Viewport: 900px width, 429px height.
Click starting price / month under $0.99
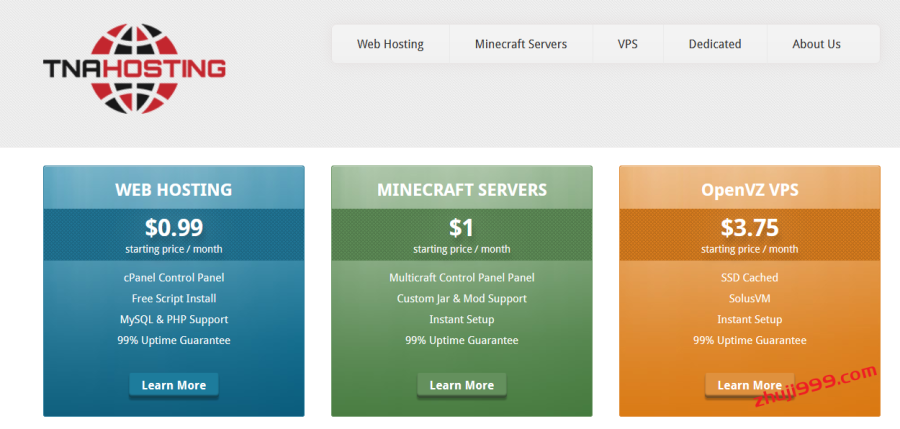[x=174, y=249]
